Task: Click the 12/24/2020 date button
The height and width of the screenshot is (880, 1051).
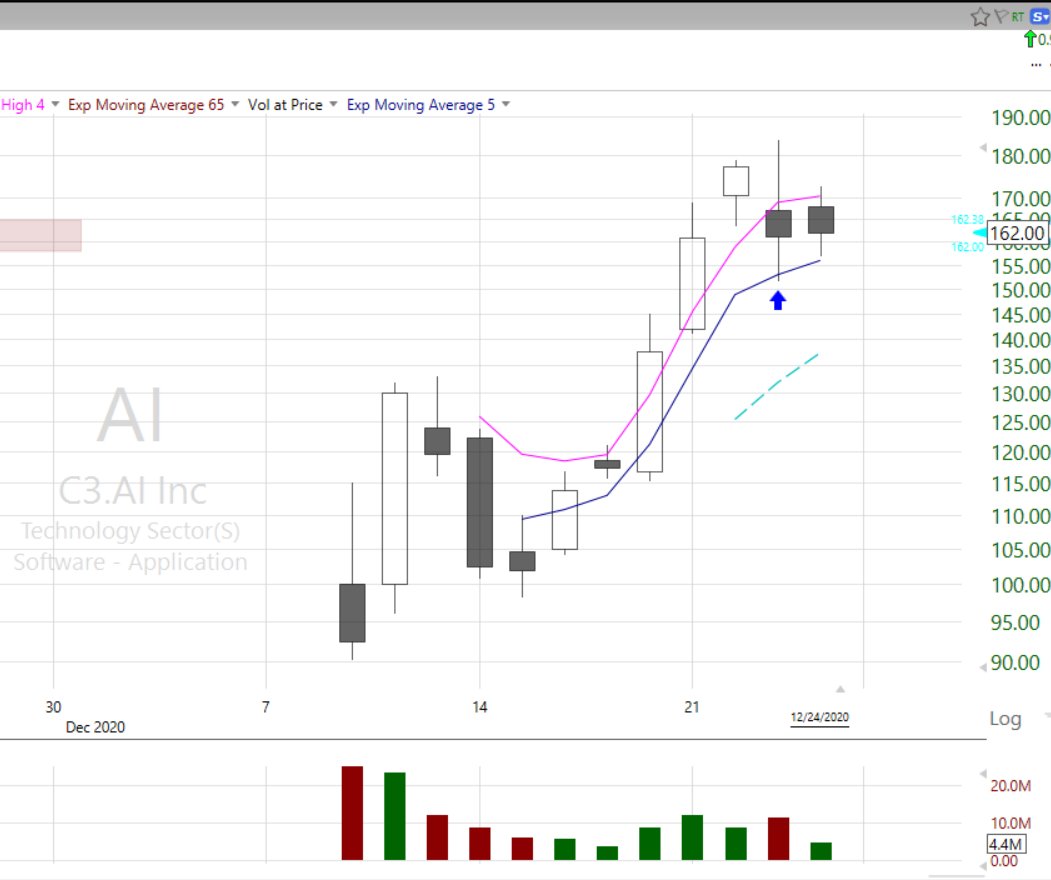Action: click(820, 717)
